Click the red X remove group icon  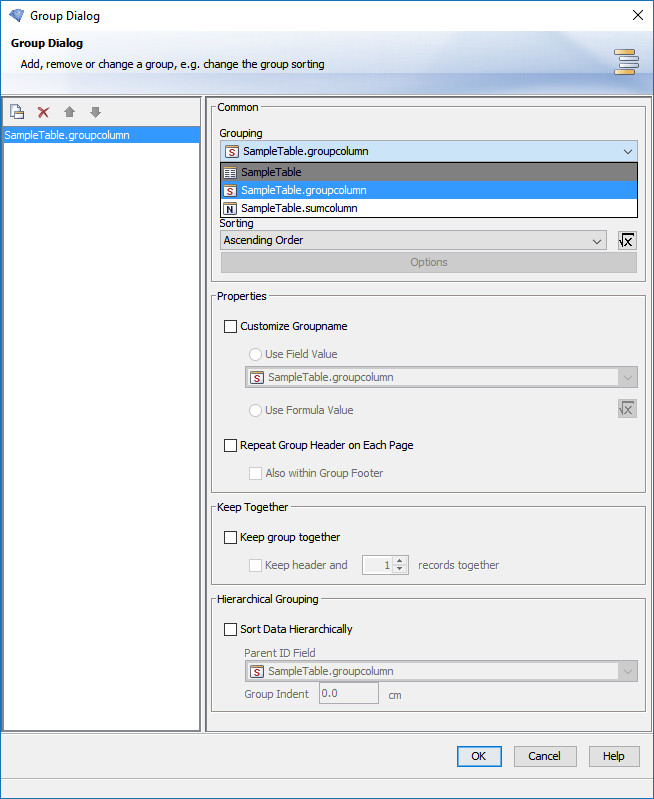43,112
